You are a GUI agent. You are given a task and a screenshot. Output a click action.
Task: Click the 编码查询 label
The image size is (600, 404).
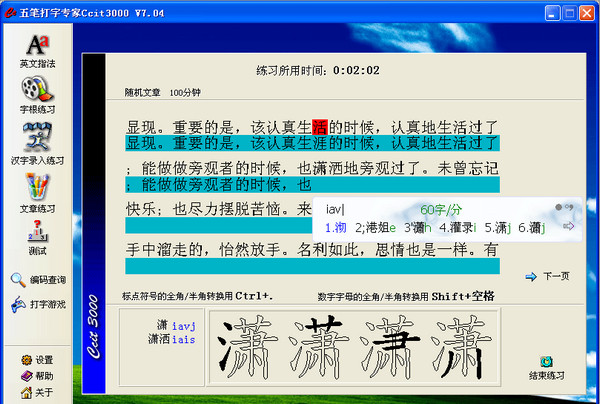[48, 280]
